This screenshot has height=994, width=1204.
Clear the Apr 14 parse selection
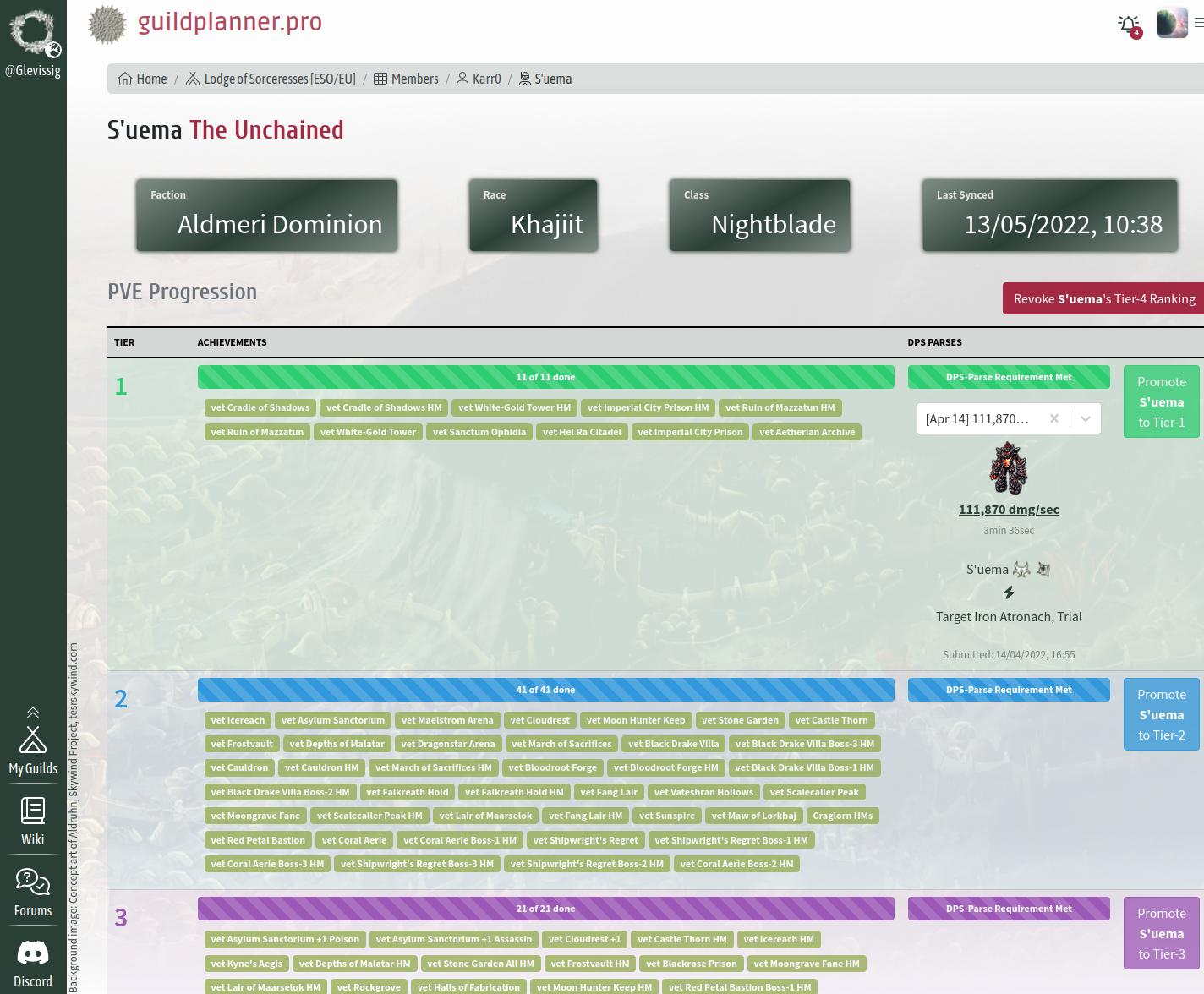1053,418
